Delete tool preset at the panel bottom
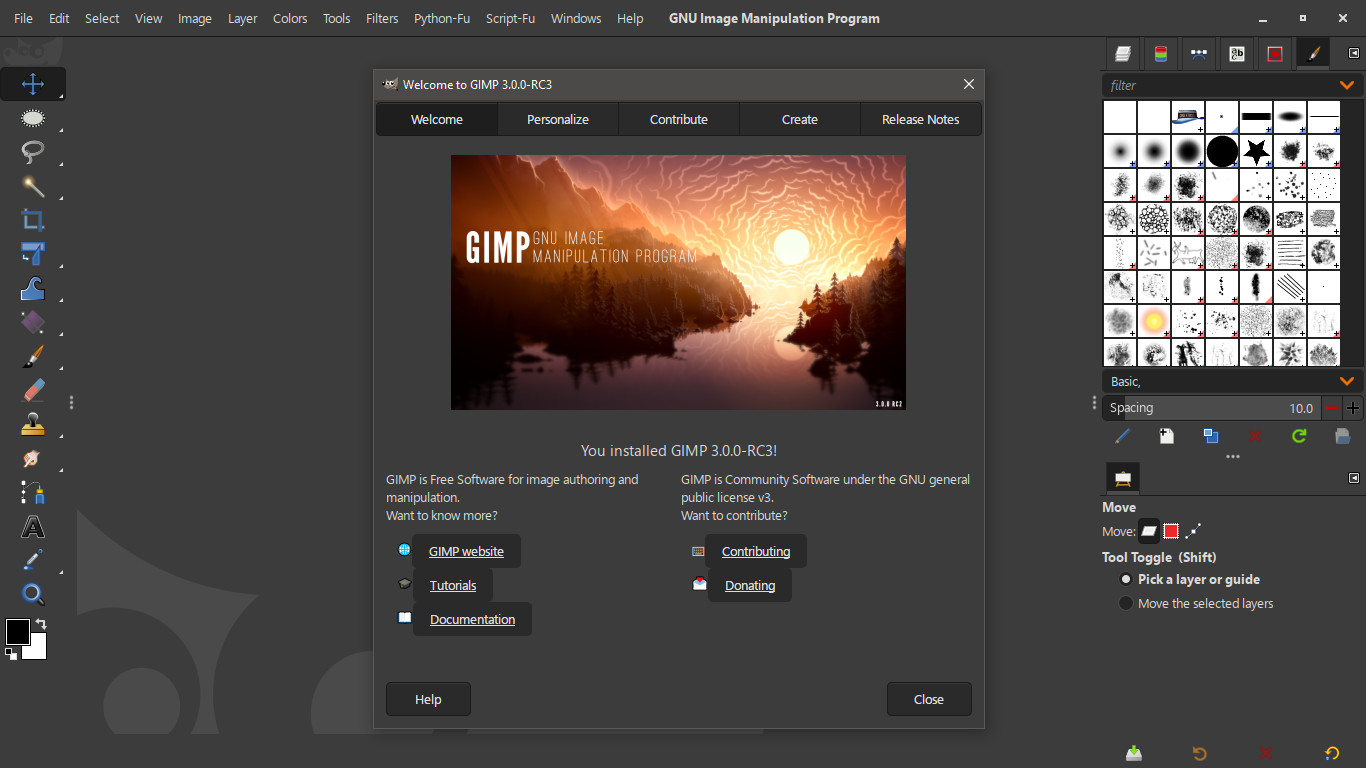Image resolution: width=1366 pixels, height=768 pixels. pyautogui.click(x=1266, y=753)
